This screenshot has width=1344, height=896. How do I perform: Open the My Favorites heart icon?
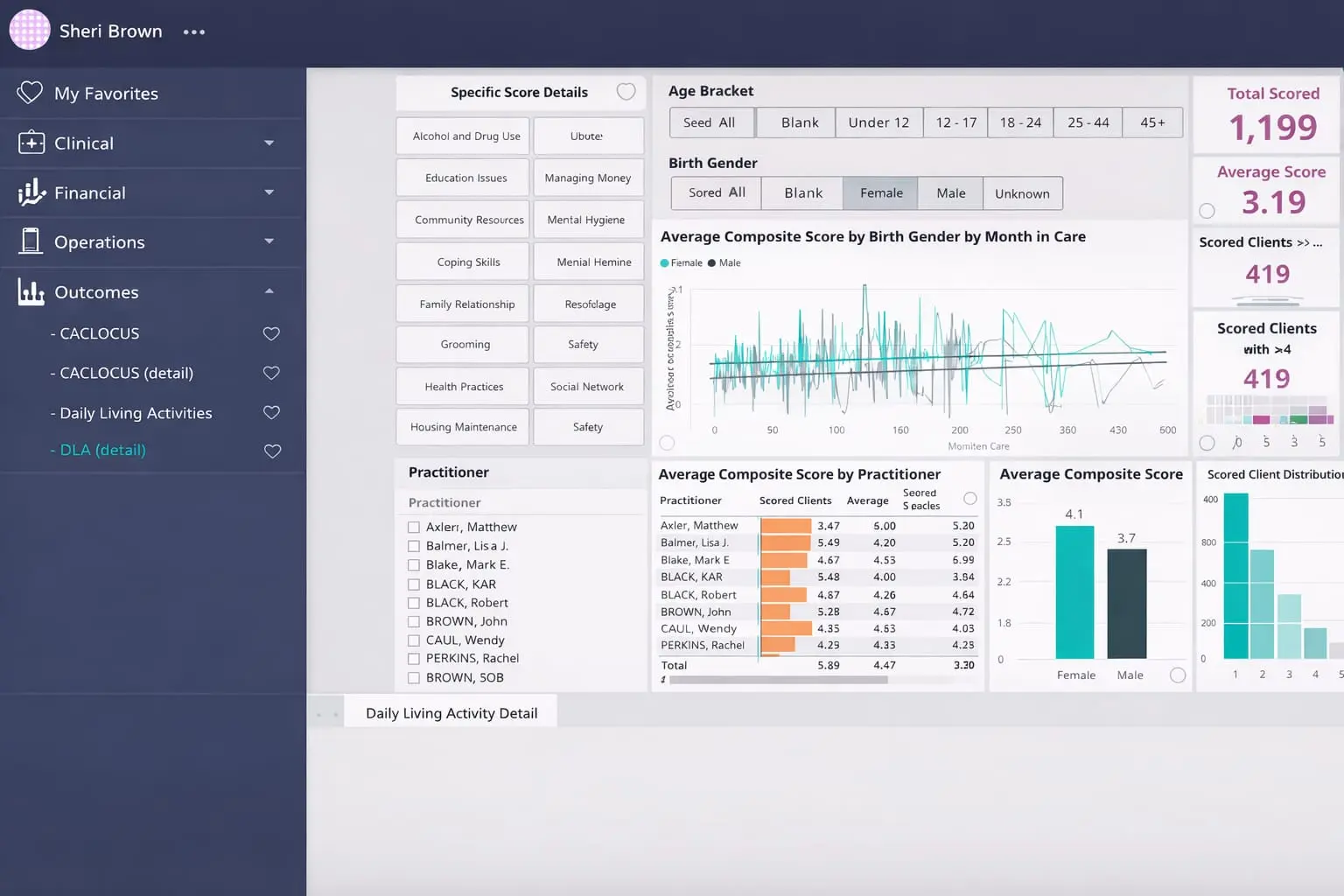[x=30, y=93]
